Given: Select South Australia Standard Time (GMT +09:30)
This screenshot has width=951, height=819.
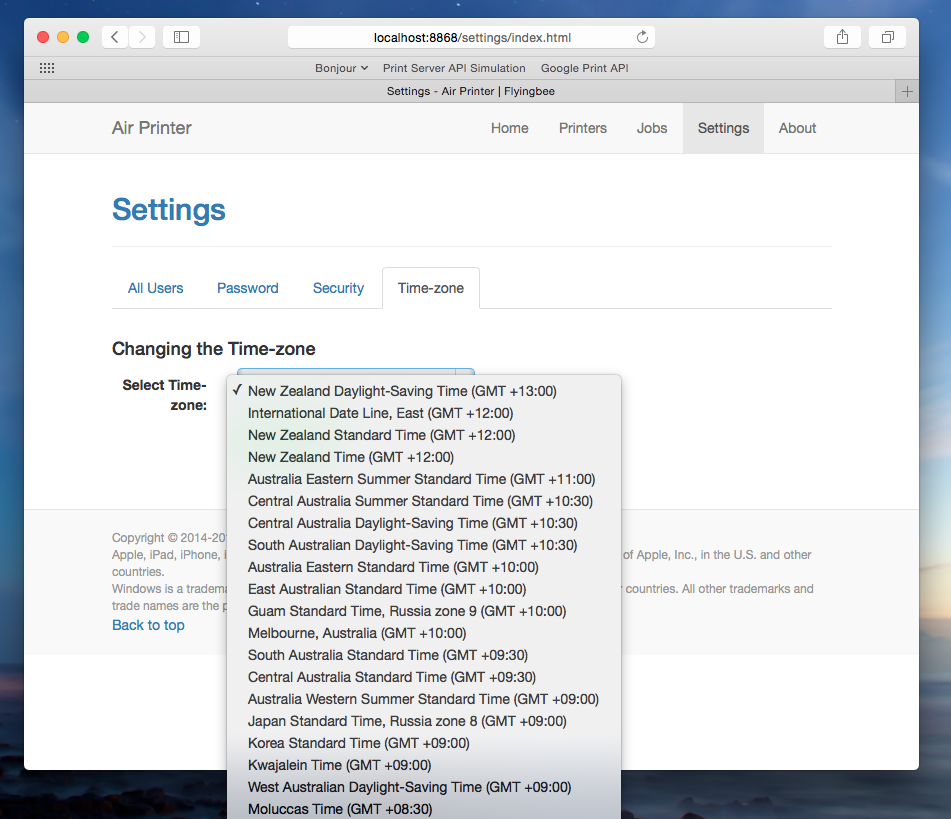Looking at the screenshot, I should 424,655.
